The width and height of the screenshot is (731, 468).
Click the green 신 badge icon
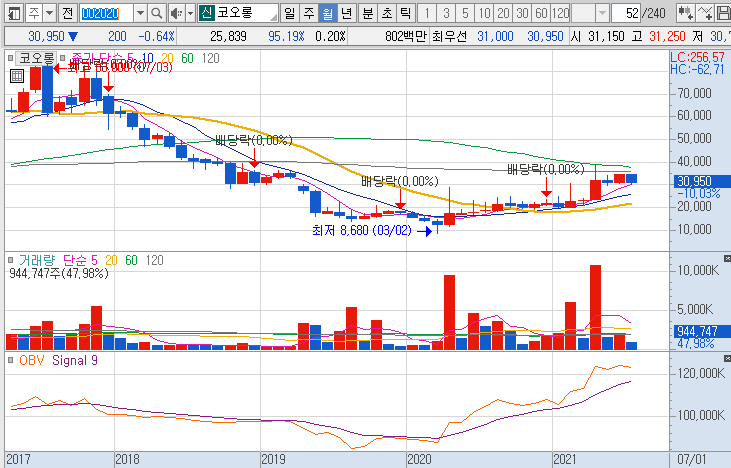206,13
